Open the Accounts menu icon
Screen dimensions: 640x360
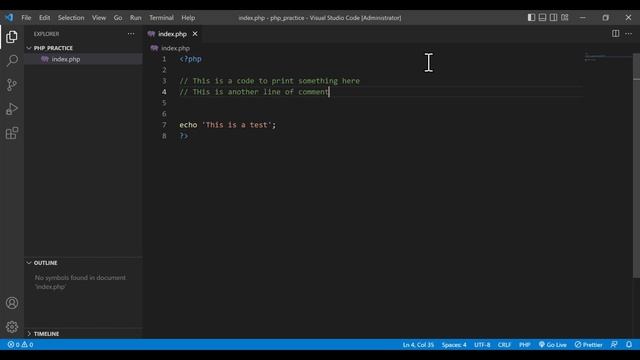tap(12, 303)
